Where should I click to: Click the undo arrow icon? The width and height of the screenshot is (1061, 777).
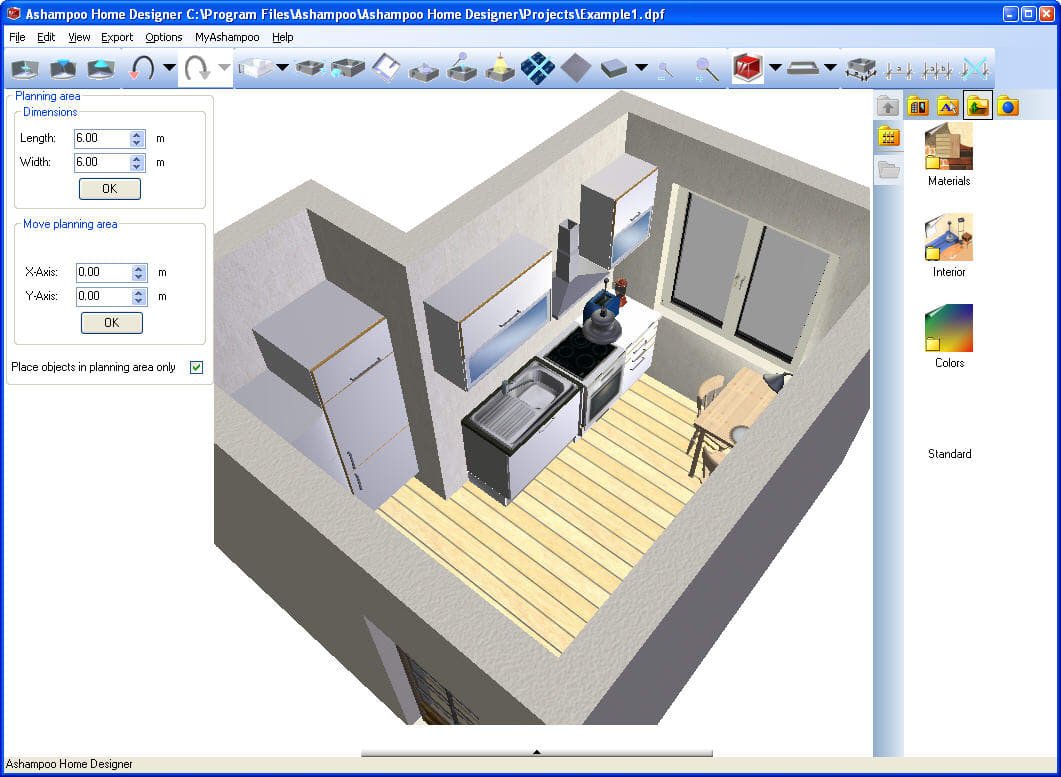point(141,68)
